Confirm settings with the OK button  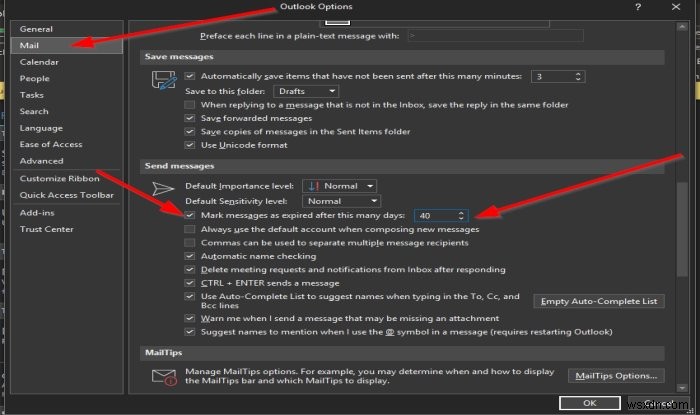(590, 403)
